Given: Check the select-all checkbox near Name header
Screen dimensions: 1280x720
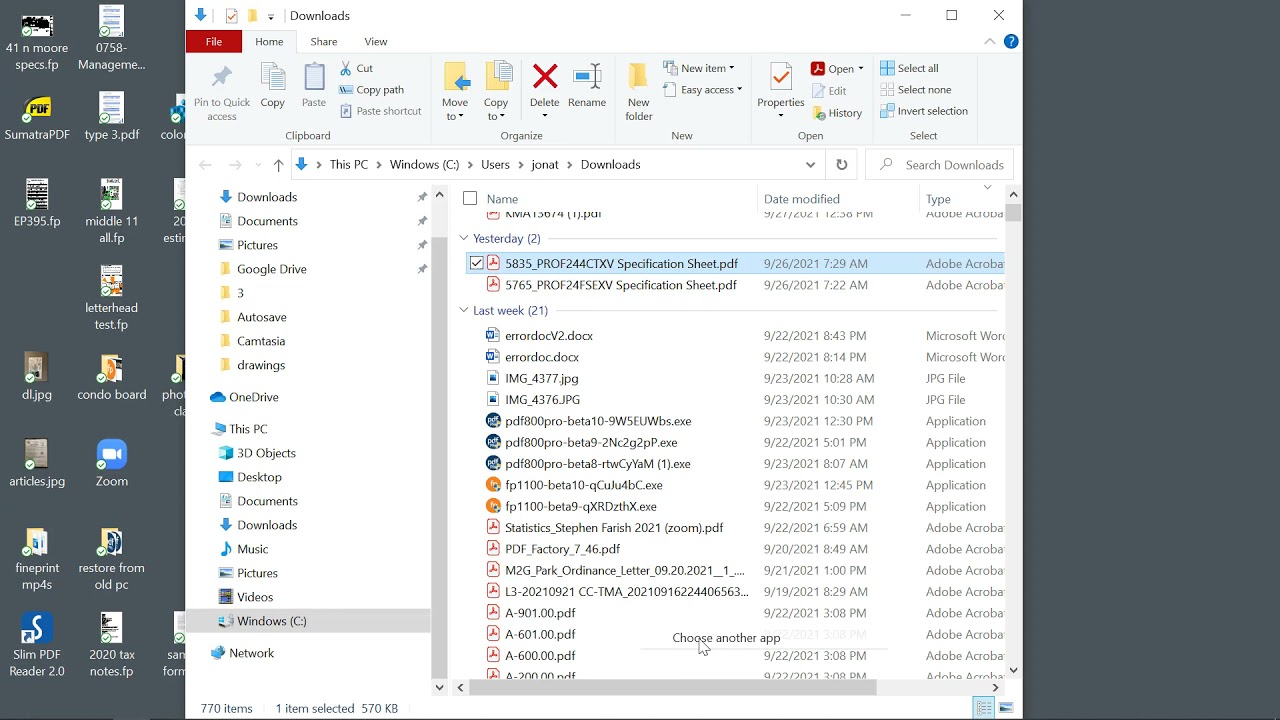Looking at the screenshot, I should (470, 198).
